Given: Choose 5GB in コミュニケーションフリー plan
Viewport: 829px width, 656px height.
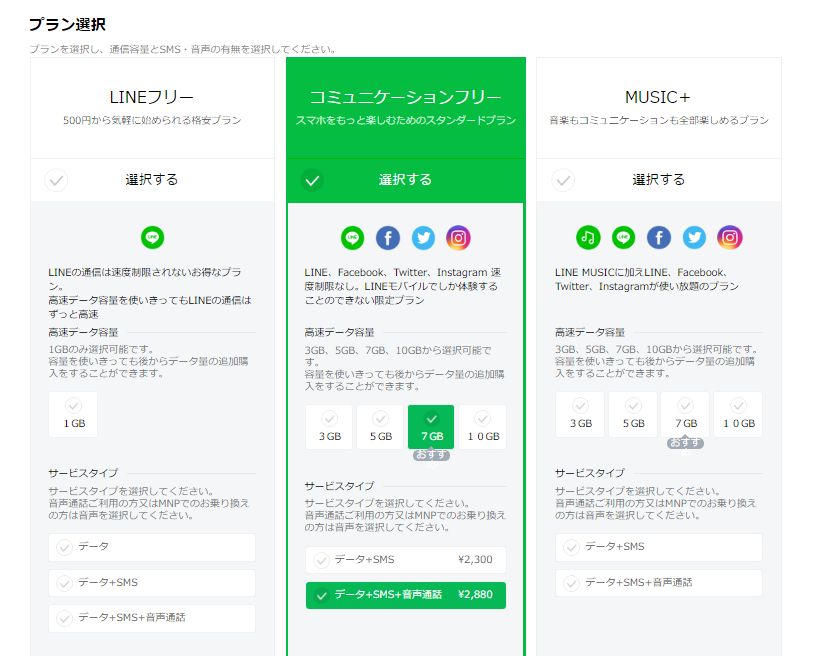Looking at the screenshot, I should (x=380, y=427).
